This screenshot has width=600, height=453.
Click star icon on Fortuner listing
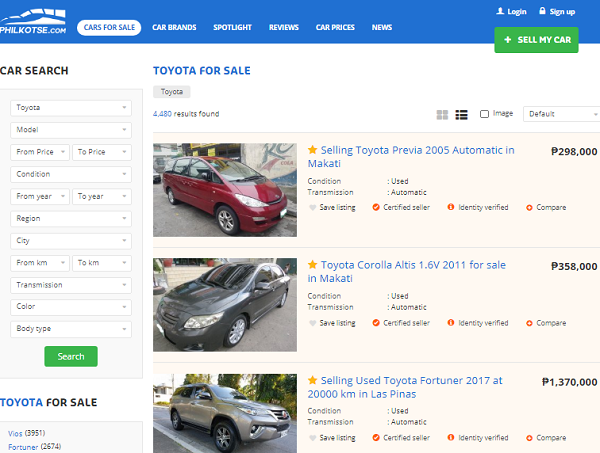(313, 380)
